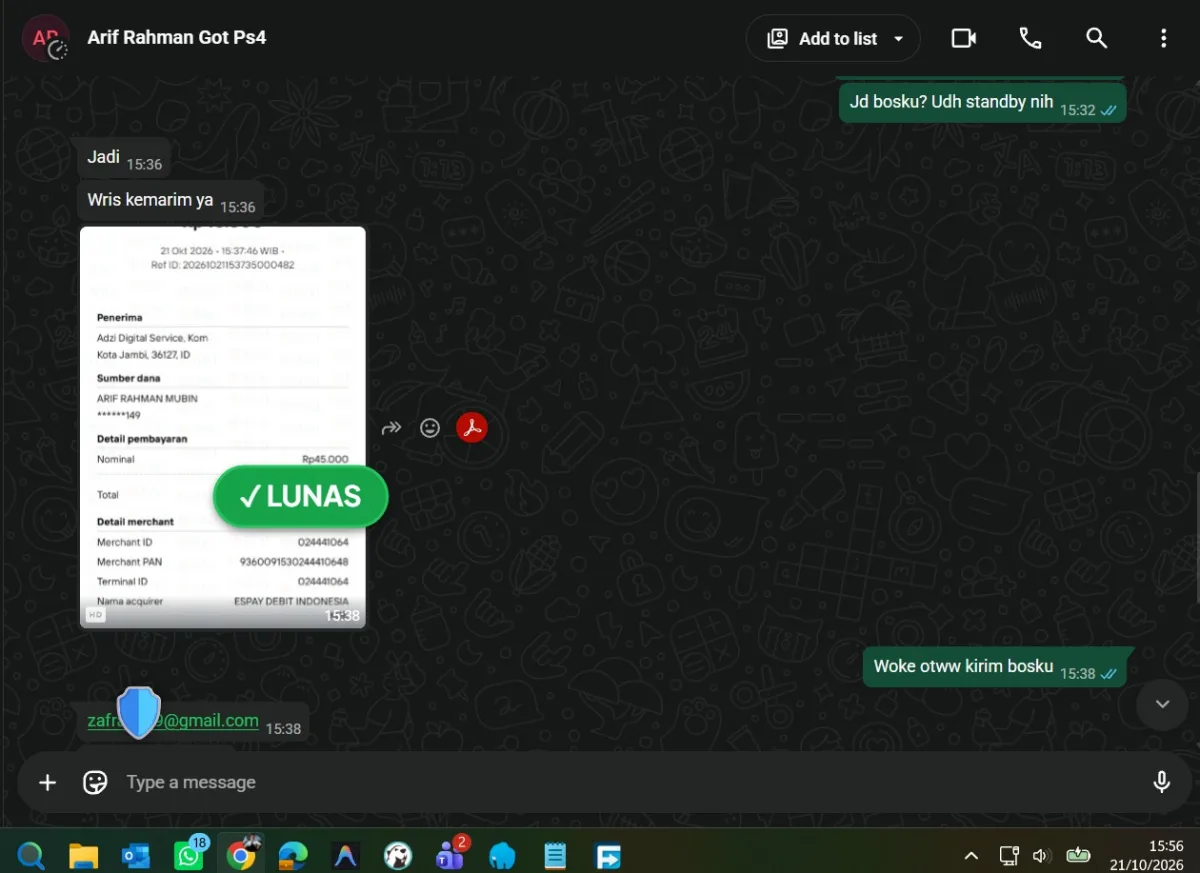This screenshot has width=1200, height=873.
Task: Open the attachment plus menu
Action: (x=47, y=782)
